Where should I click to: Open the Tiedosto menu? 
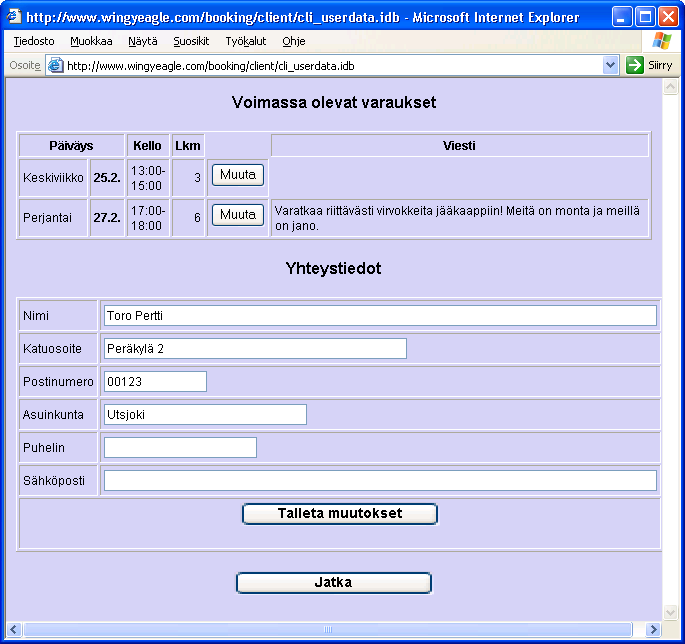tap(34, 41)
